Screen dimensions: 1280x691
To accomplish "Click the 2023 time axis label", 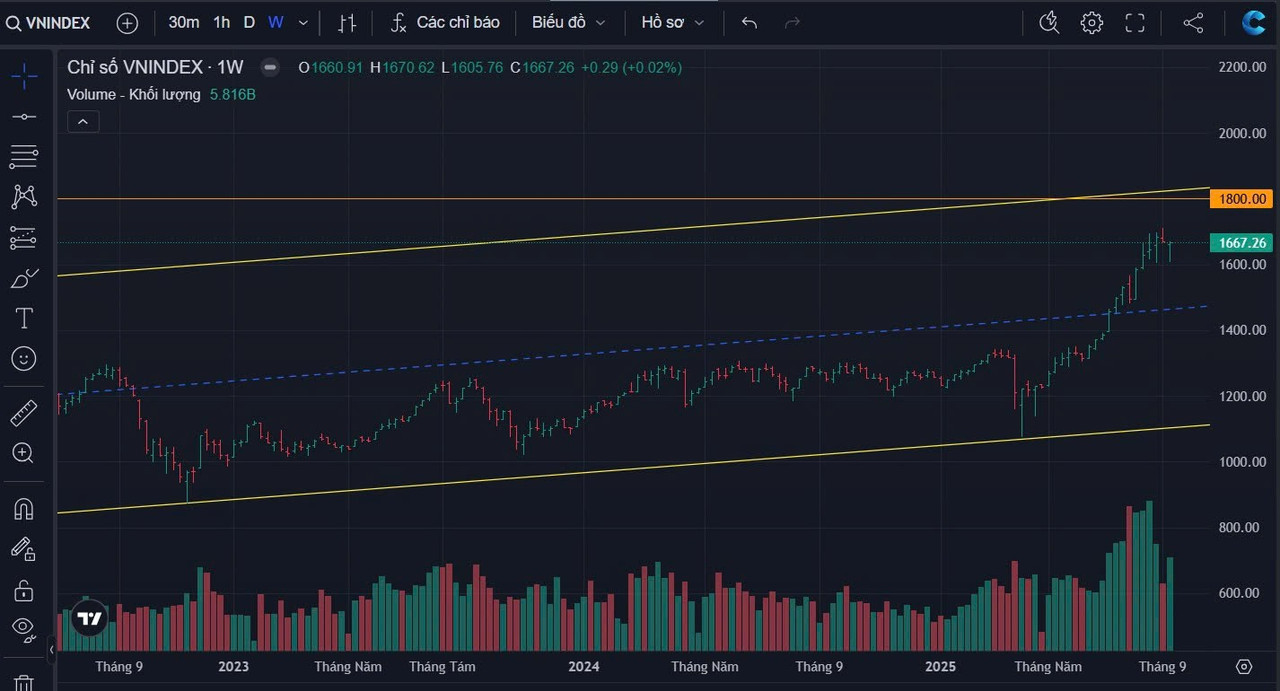I will 233,666.
